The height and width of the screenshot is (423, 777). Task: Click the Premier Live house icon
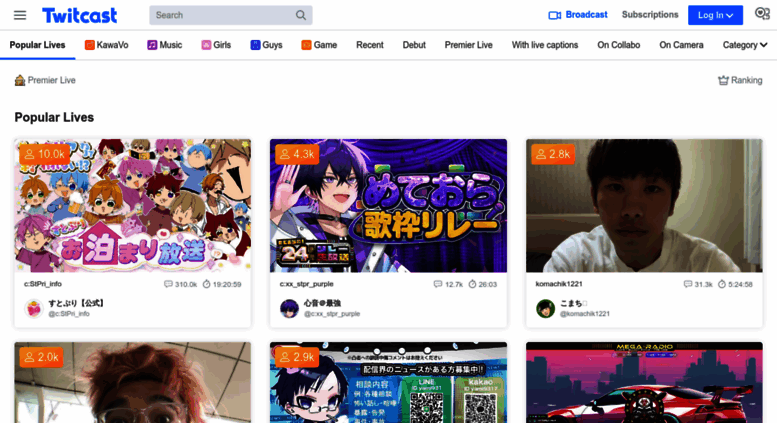tap(20, 80)
